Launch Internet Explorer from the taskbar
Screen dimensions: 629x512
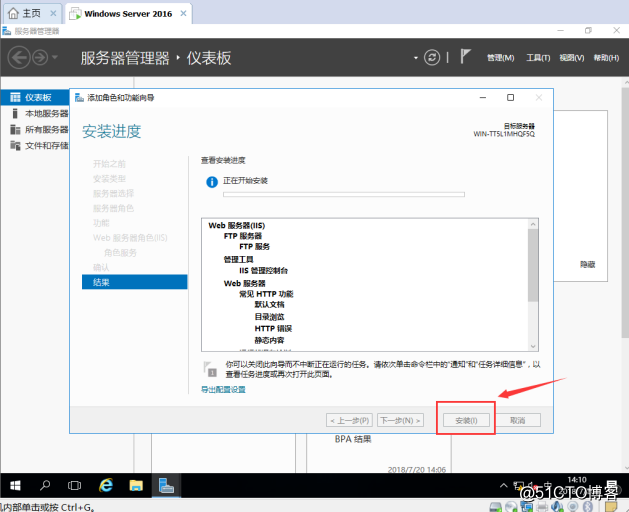pos(106,486)
